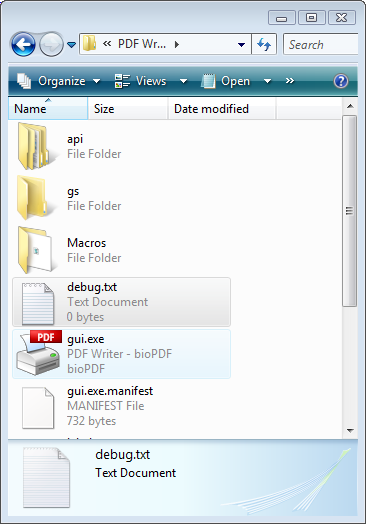Screen dimensions: 366x524
Task: Sort by the Name column header
Action: 48,109
